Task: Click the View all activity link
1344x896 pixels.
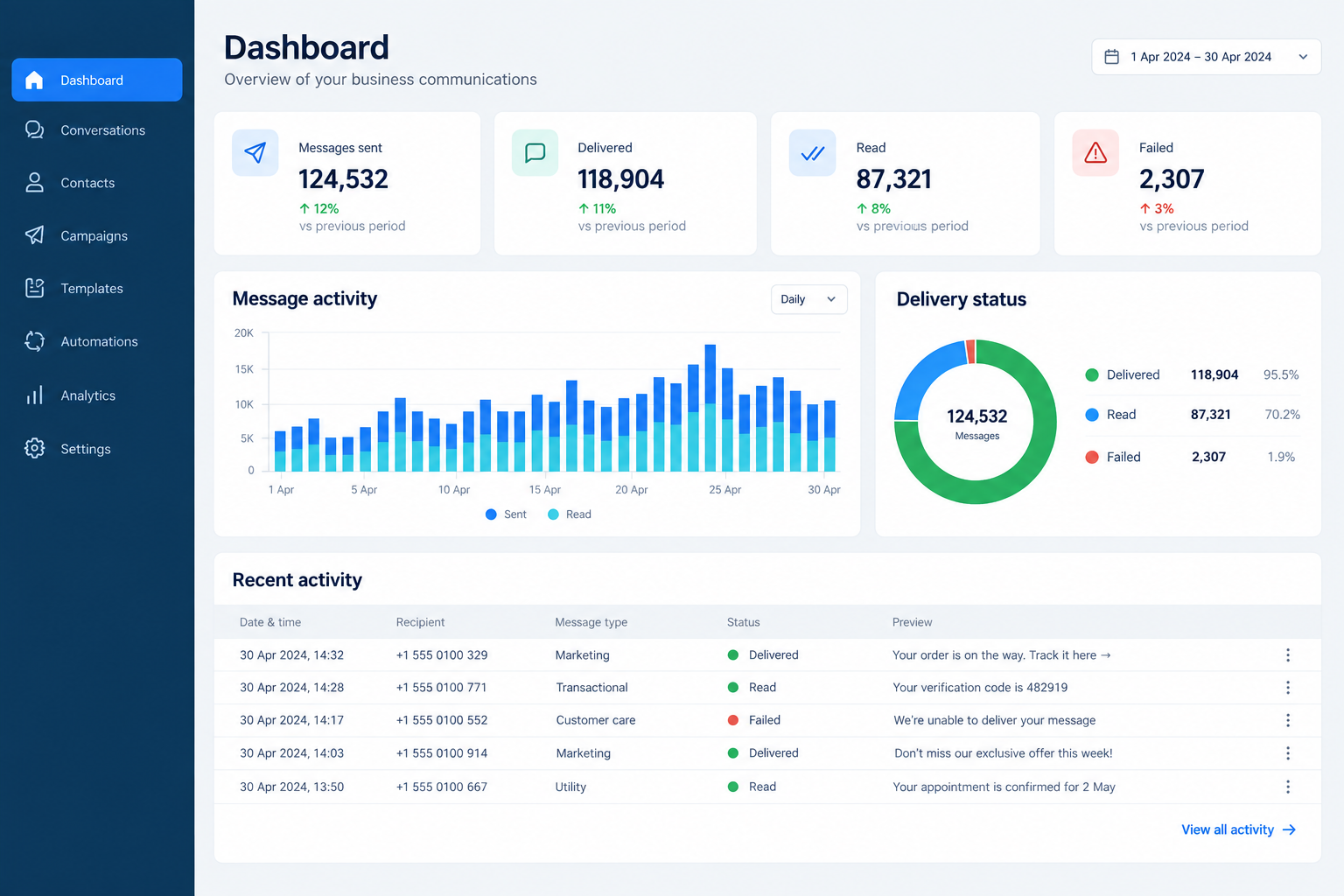Action: 1238,829
